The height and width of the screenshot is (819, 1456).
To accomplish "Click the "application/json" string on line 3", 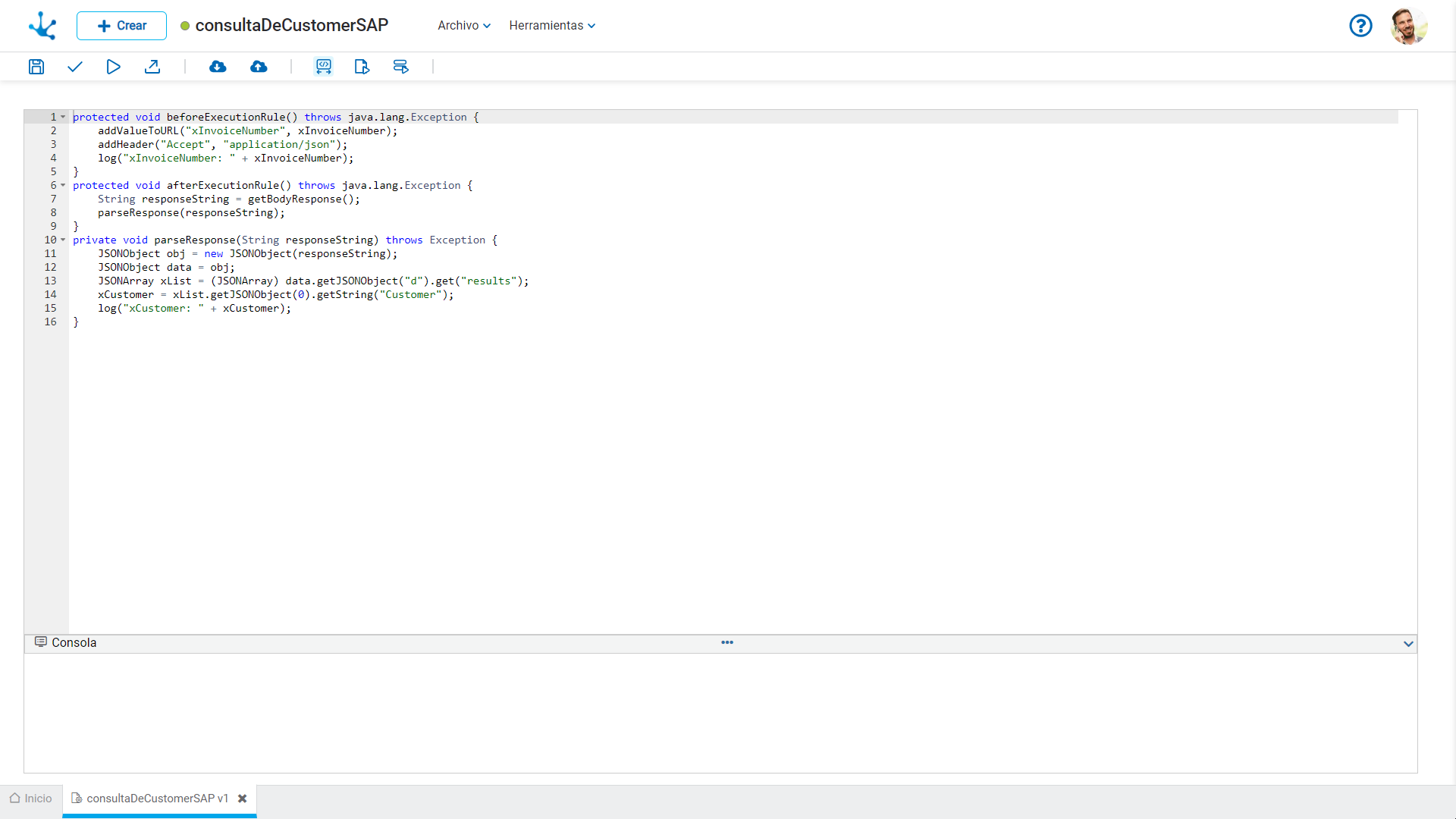I will (279, 144).
